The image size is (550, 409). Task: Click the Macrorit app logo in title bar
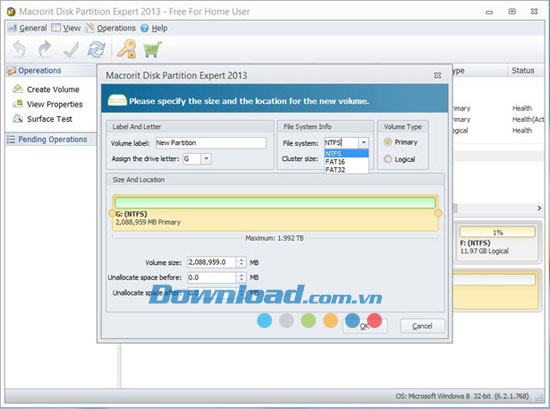pos(11,12)
